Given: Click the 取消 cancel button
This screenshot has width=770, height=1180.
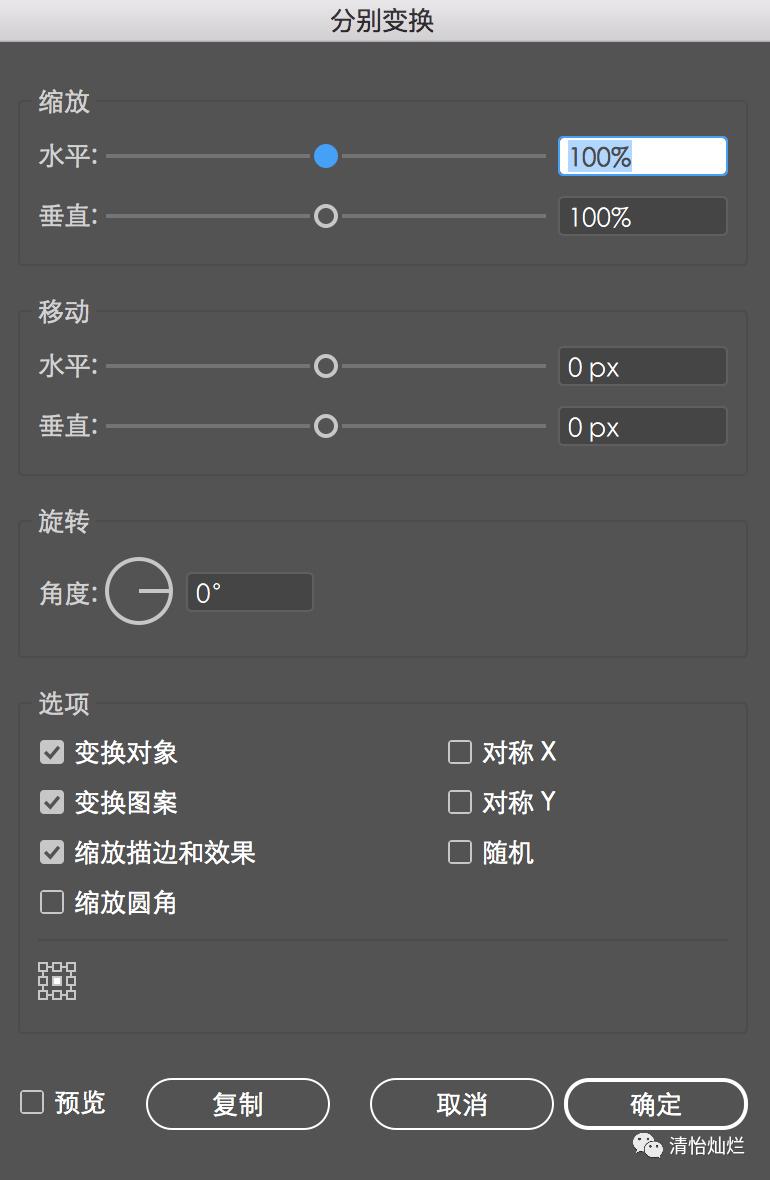Looking at the screenshot, I should (461, 1104).
